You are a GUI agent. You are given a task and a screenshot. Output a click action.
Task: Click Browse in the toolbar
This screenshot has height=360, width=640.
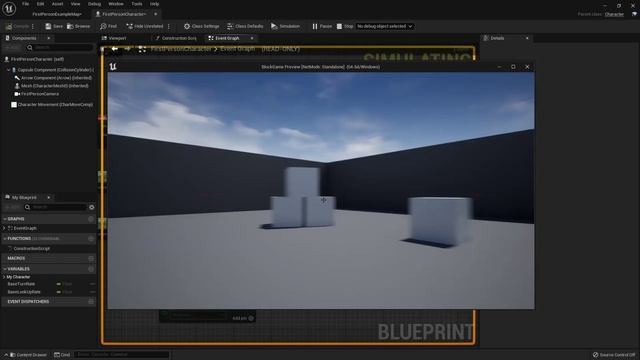(78, 26)
